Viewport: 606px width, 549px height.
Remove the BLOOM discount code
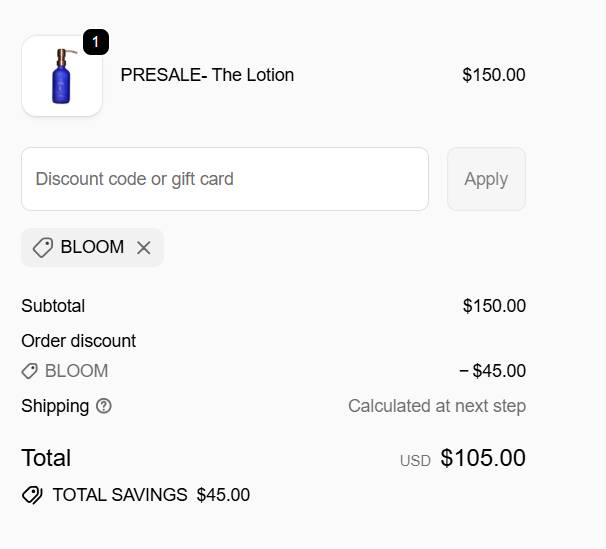pos(144,248)
